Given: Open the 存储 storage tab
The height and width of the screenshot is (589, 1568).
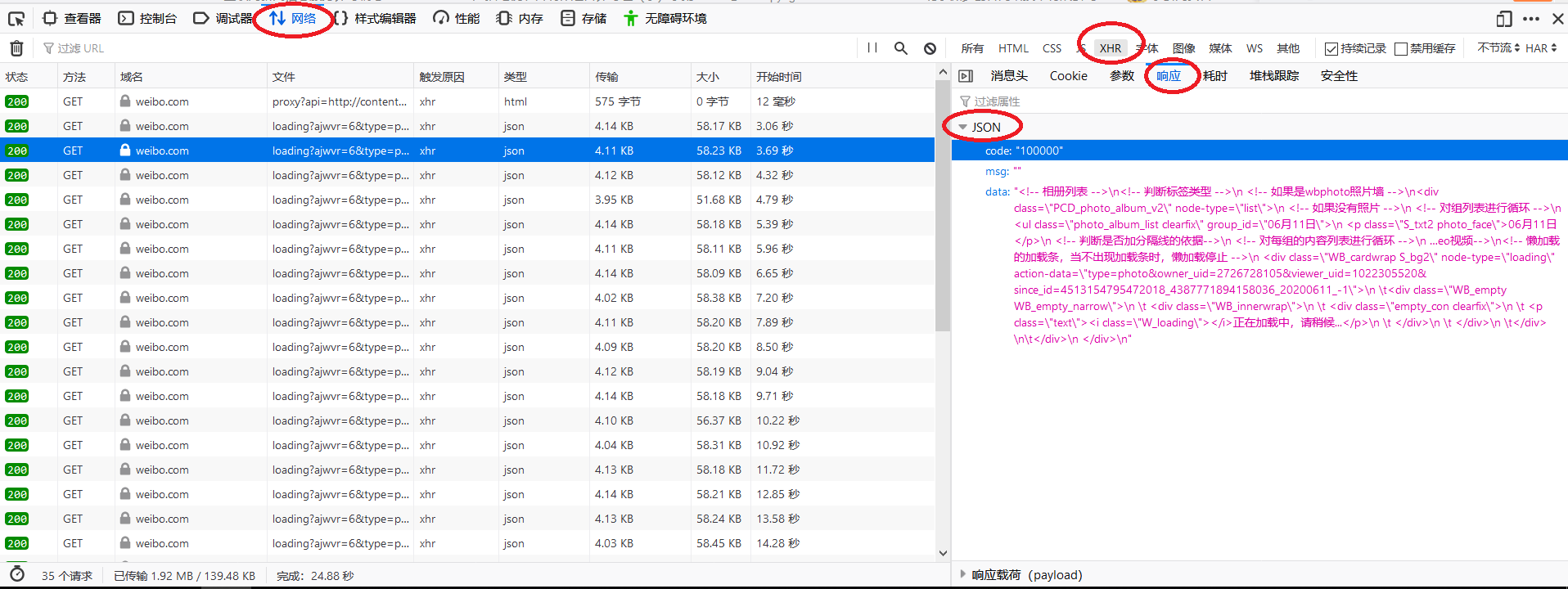Looking at the screenshot, I should tap(583, 18).
